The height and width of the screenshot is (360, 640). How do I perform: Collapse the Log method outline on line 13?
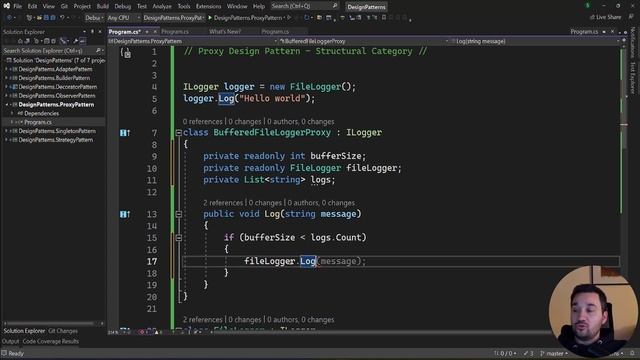tap(178, 214)
